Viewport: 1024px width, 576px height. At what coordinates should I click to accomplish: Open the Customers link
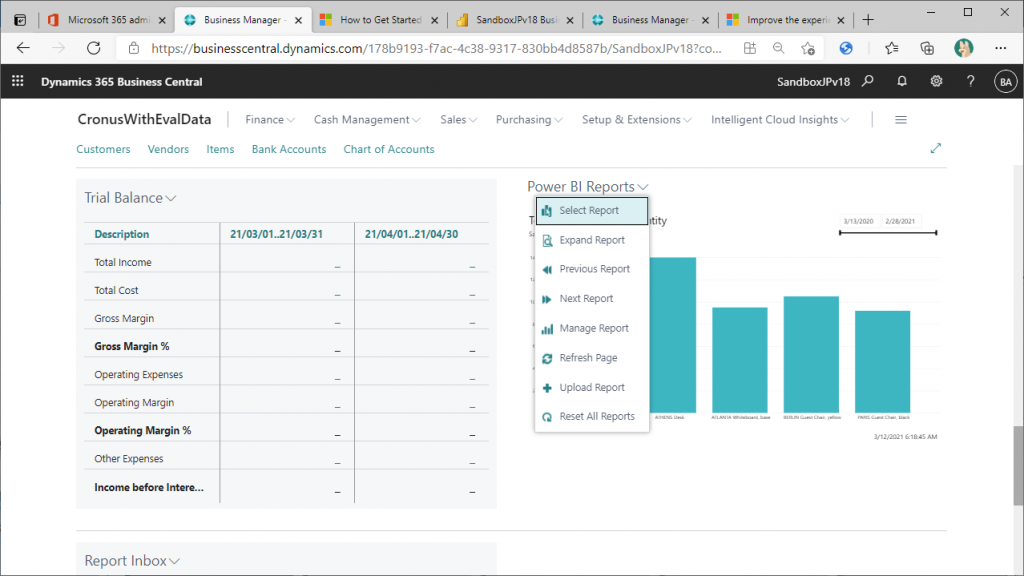point(103,149)
